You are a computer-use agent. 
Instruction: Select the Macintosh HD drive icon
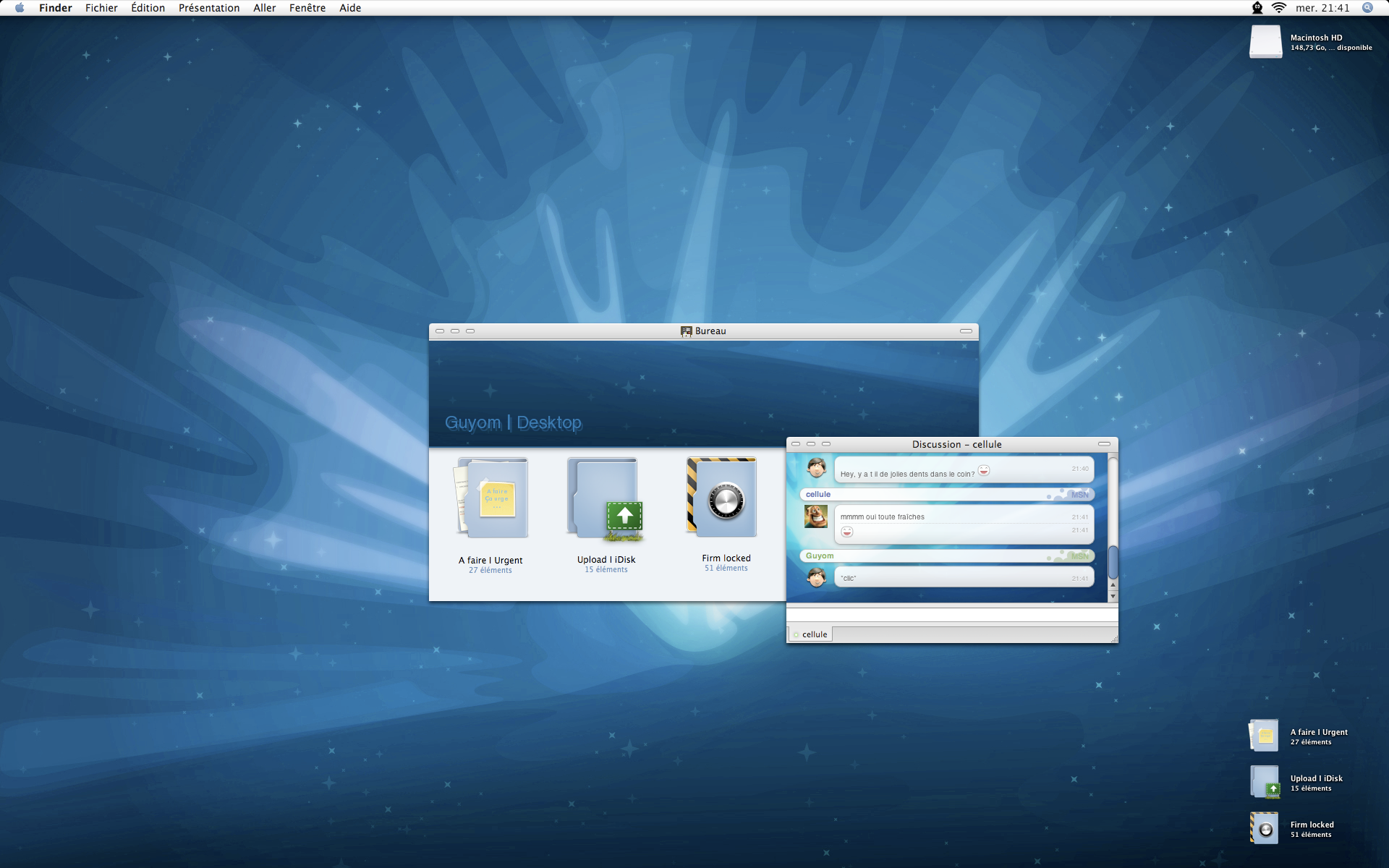1265,41
